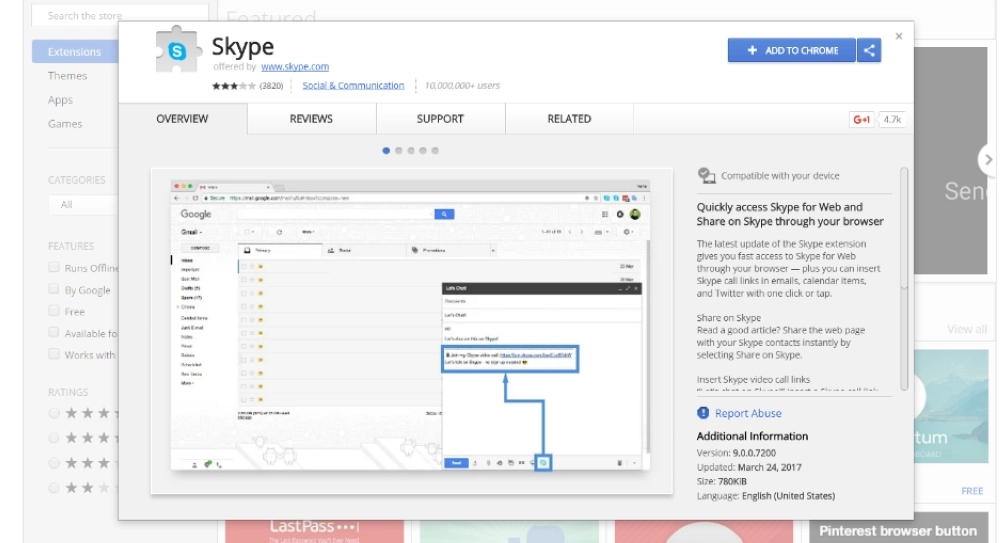Click the compatible with your device icon
Screen dimensions: 1000x543
[x=706, y=176]
